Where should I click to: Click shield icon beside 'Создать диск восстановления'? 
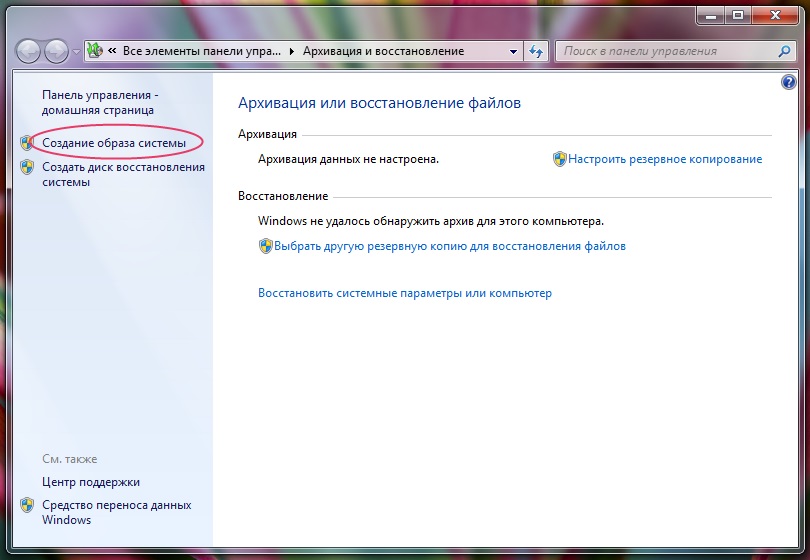coord(27,167)
